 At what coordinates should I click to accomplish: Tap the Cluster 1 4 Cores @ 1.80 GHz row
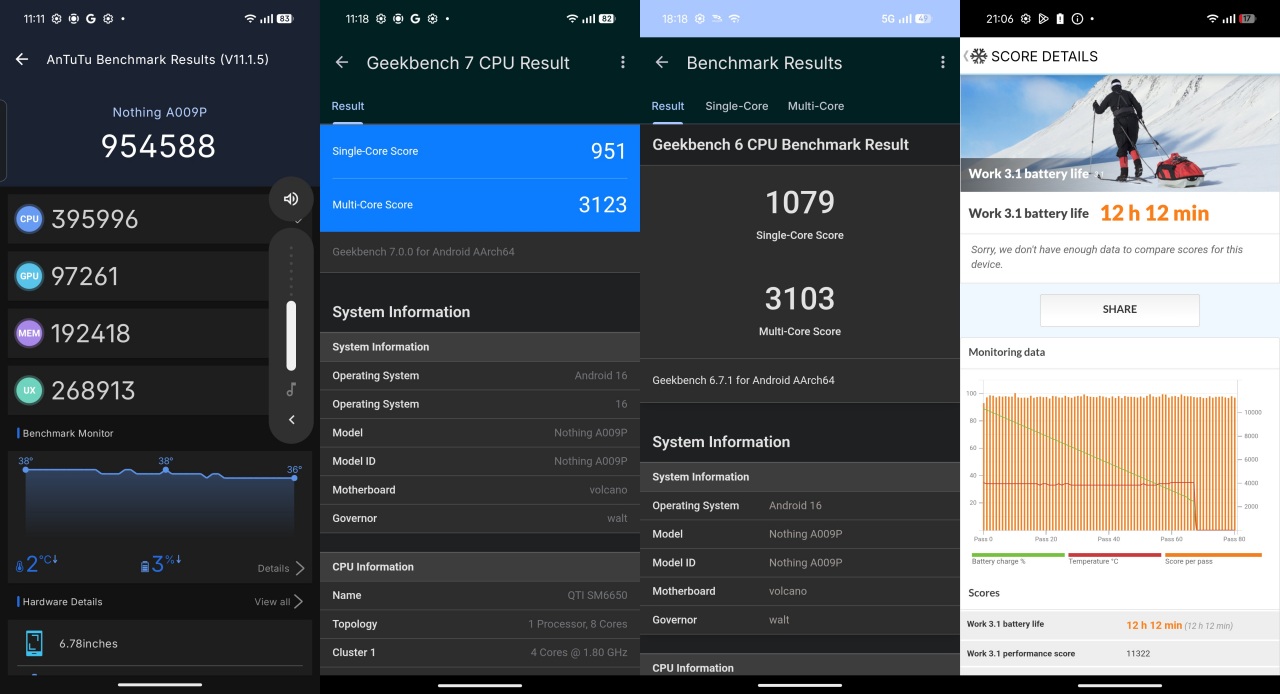tap(480, 652)
